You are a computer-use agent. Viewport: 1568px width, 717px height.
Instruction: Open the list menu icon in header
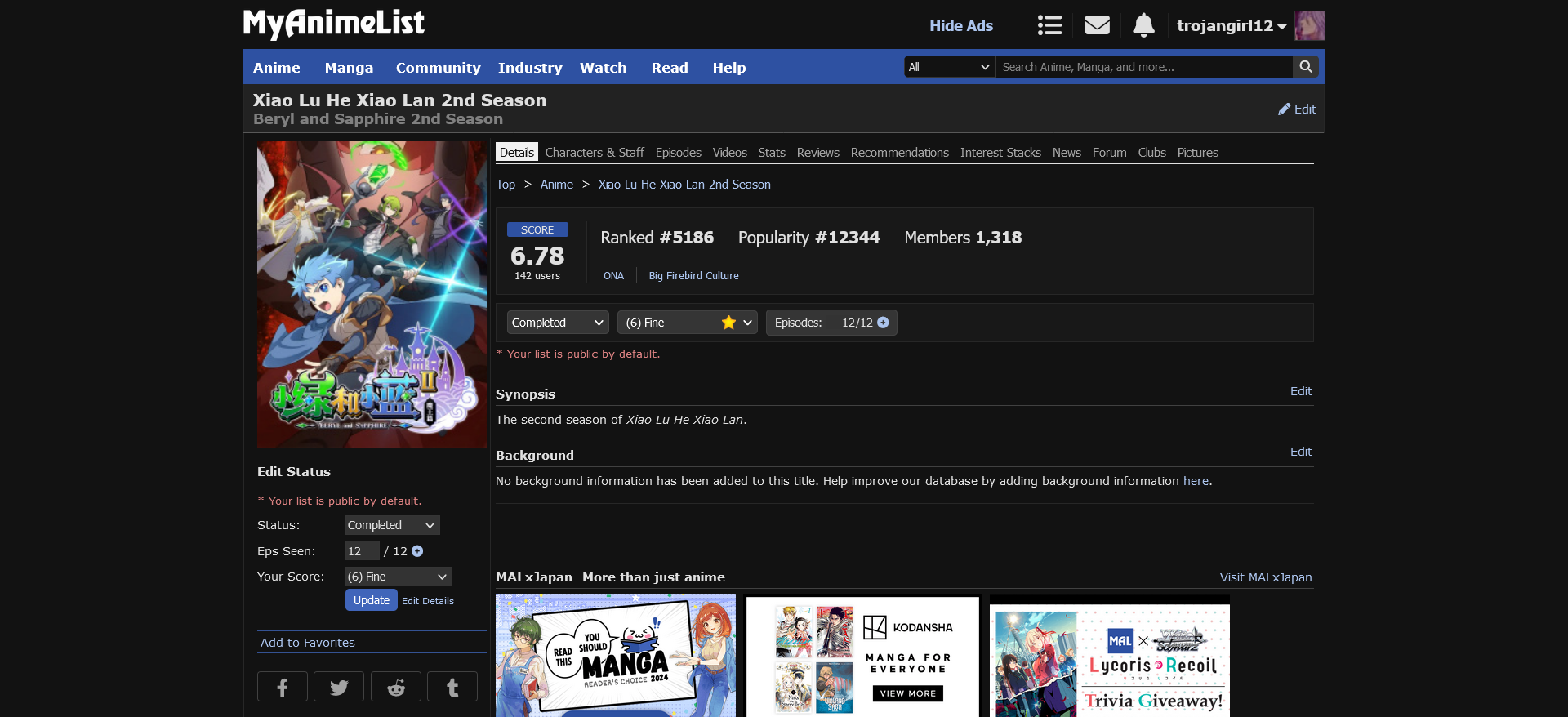(1049, 25)
